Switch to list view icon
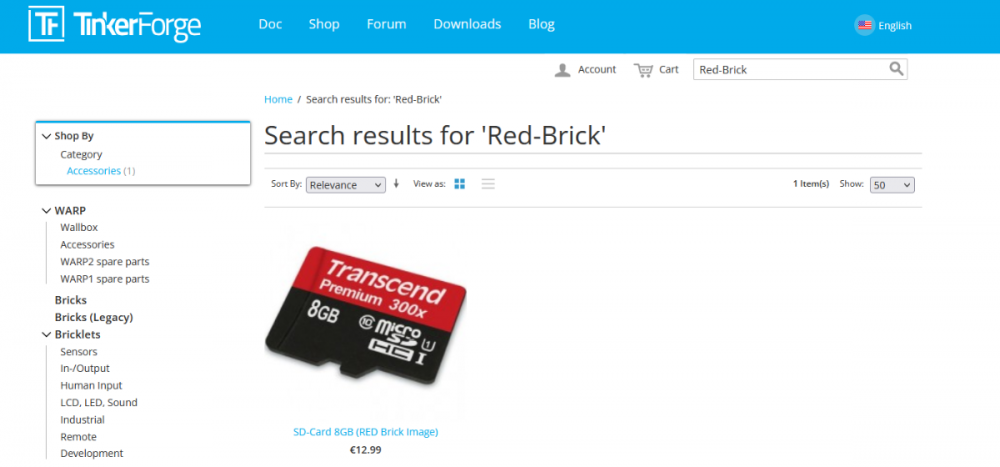 pyautogui.click(x=488, y=184)
